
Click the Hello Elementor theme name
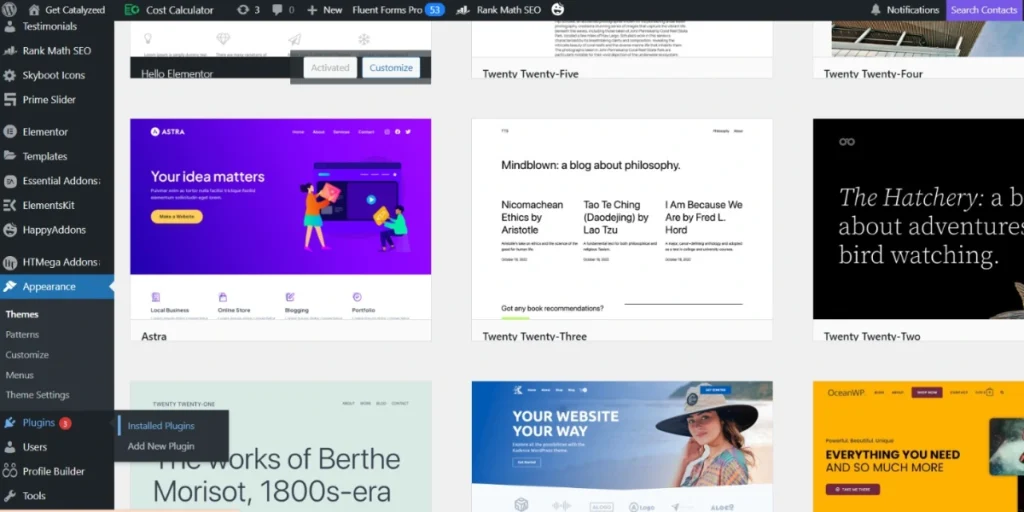177,74
